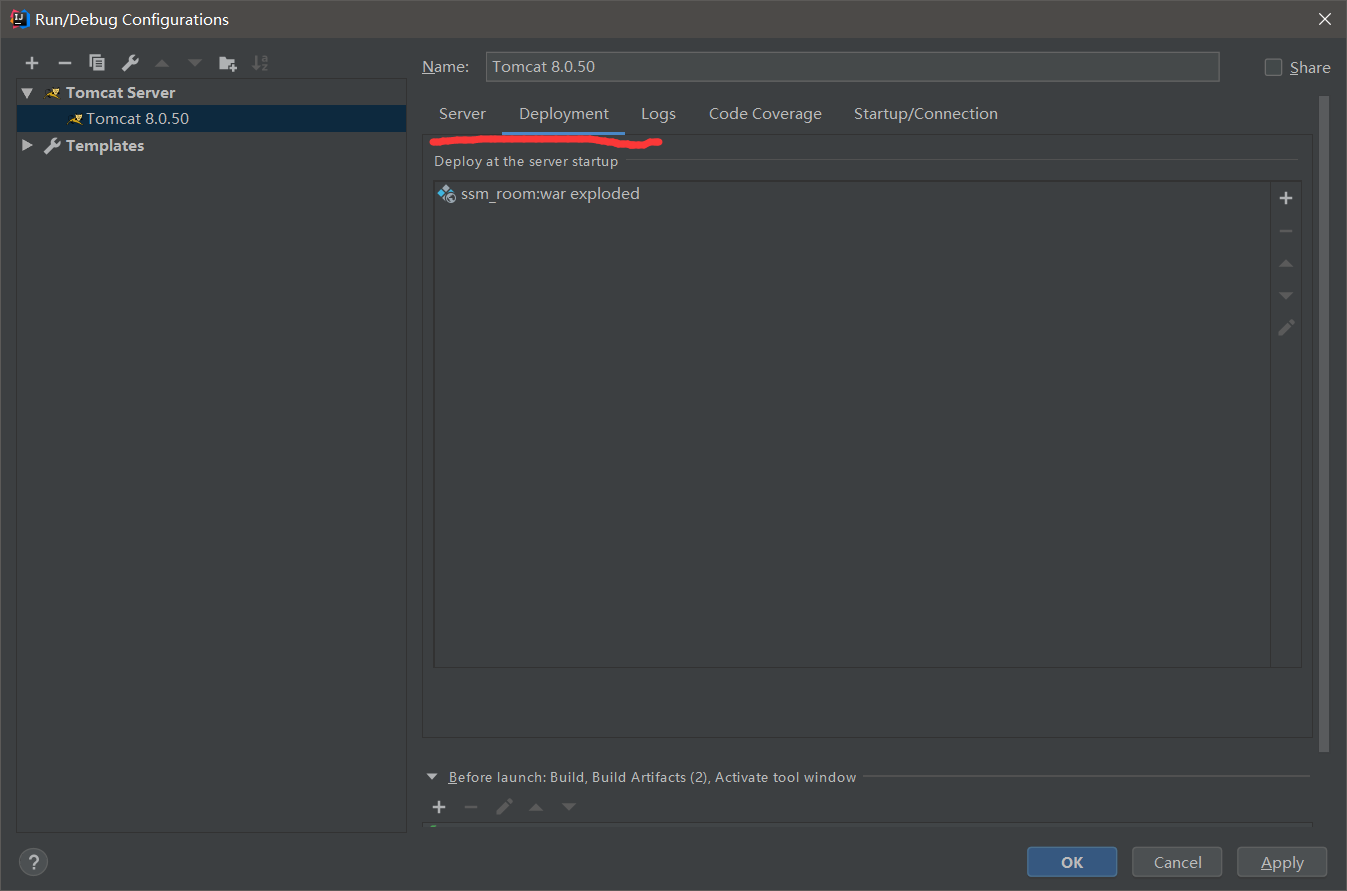Add a Before launch task

[x=439, y=807]
